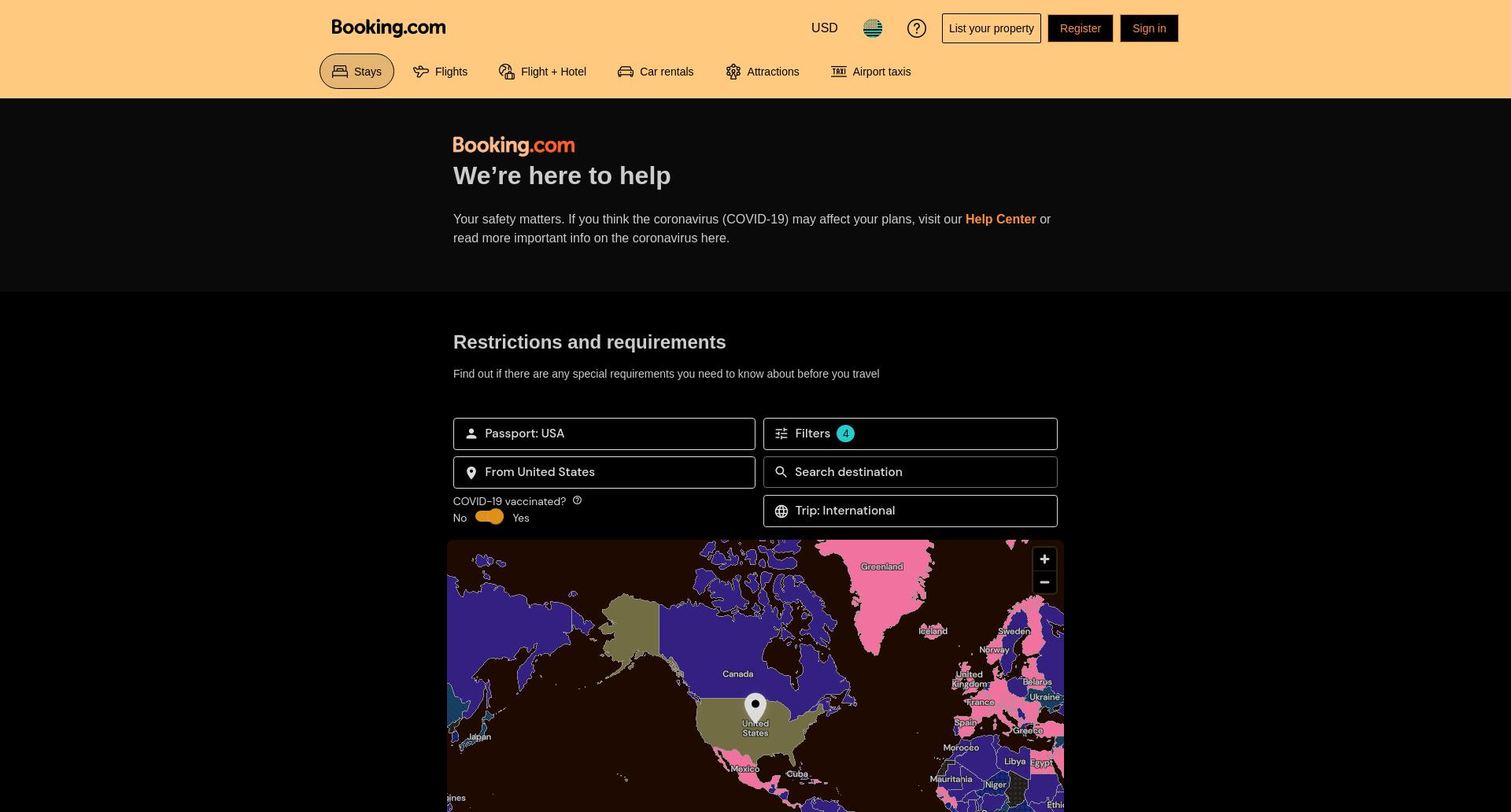Click the Flights airplane icon
This screenshot has height=812, width=1511.
[x=421, y=72]
